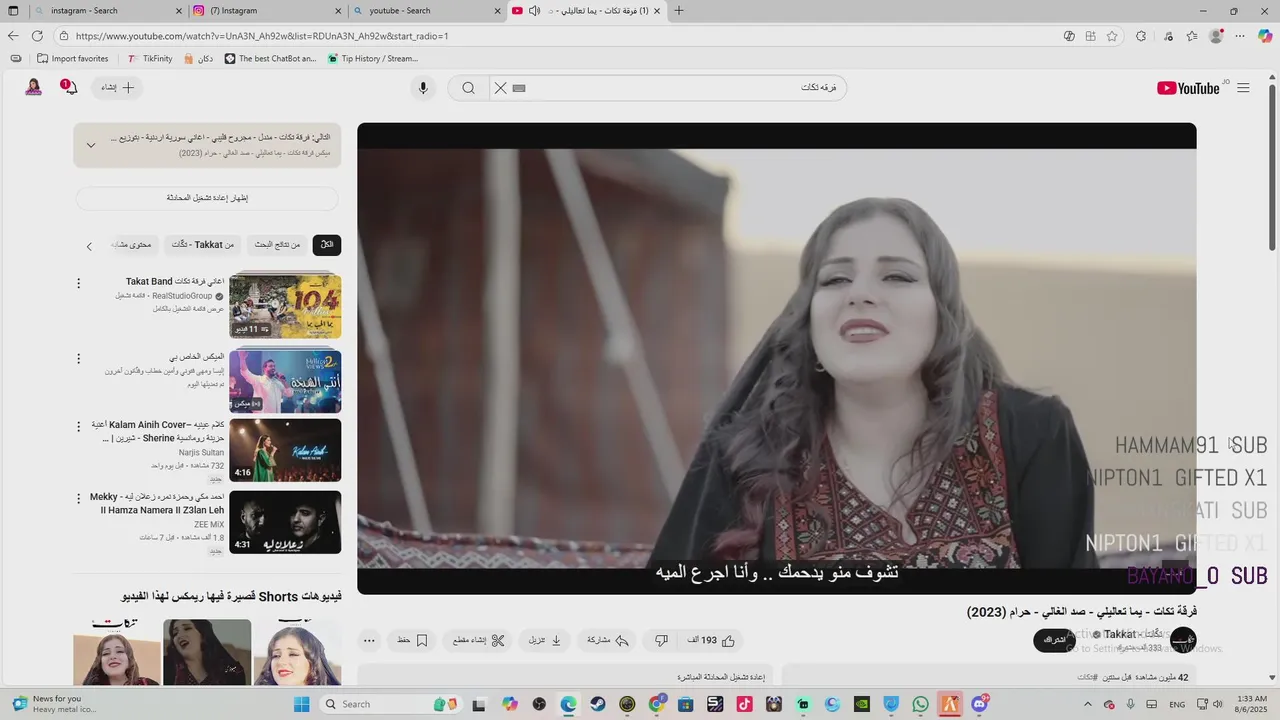The width and height of the screenshot is (1280, 720).
Task: Switch language via ENG indicator
Action: (1178, 704)
